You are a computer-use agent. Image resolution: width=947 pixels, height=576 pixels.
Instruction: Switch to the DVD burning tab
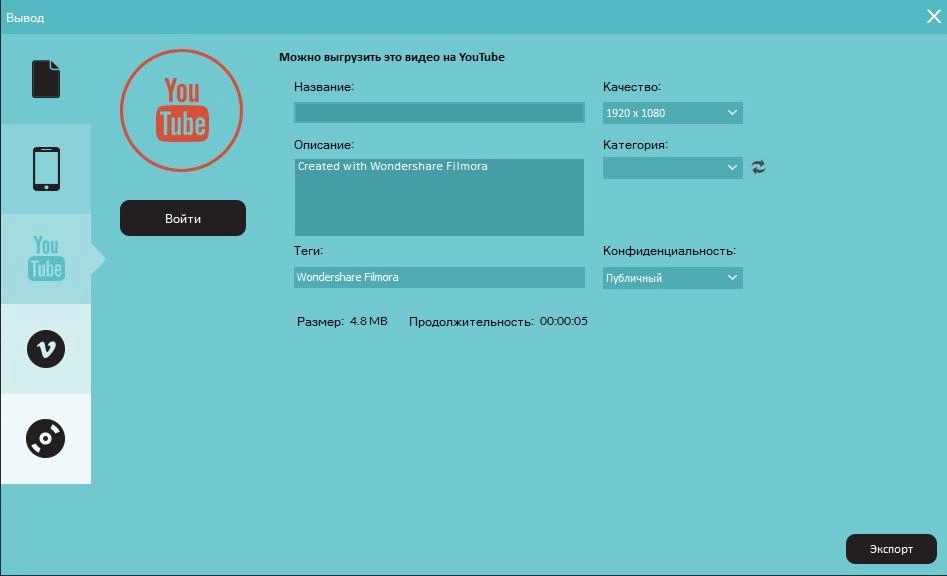[x=46, y=438]
